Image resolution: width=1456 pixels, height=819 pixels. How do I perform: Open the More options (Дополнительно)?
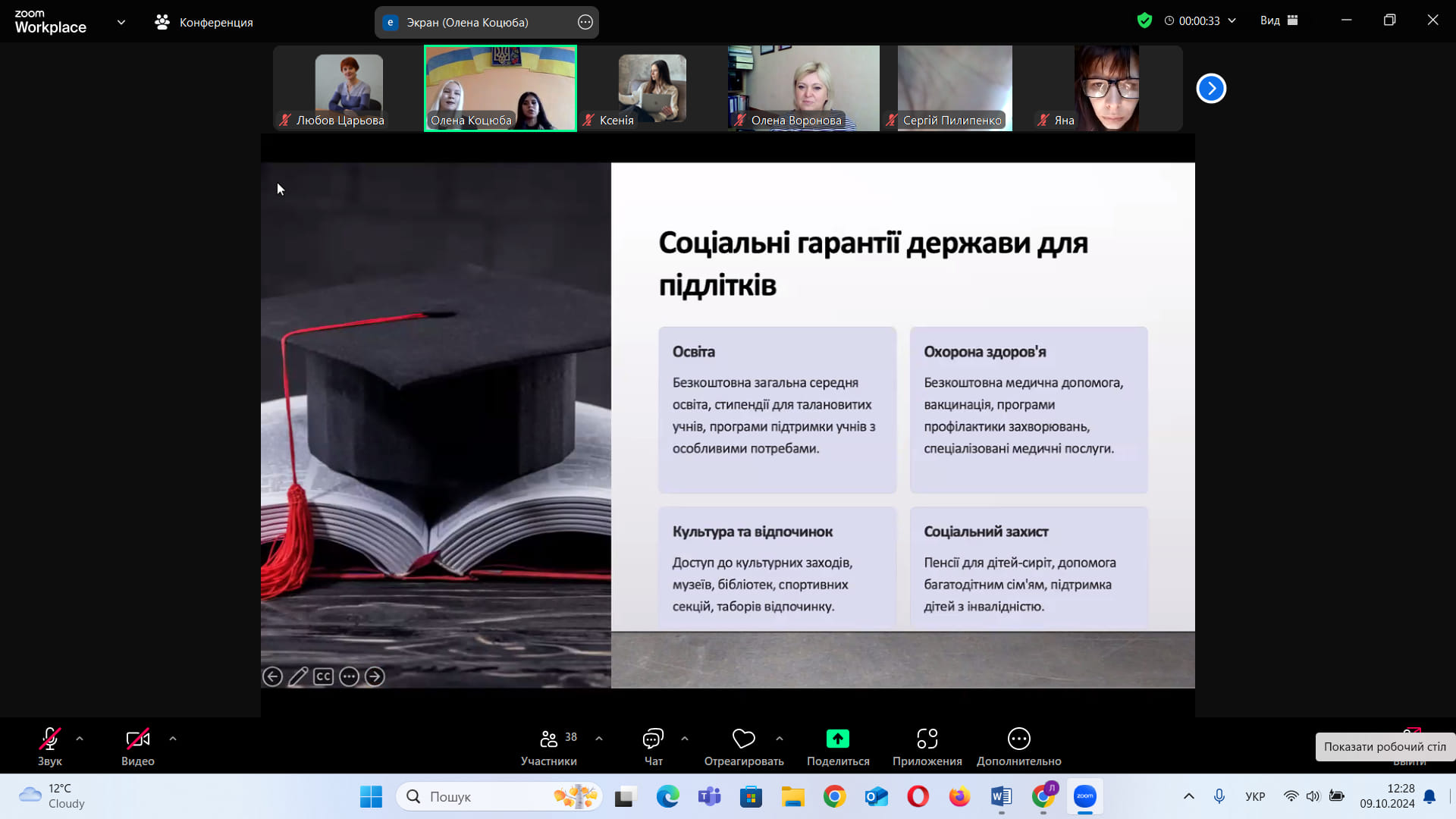pyautogui.click(x=1018, y=747)
